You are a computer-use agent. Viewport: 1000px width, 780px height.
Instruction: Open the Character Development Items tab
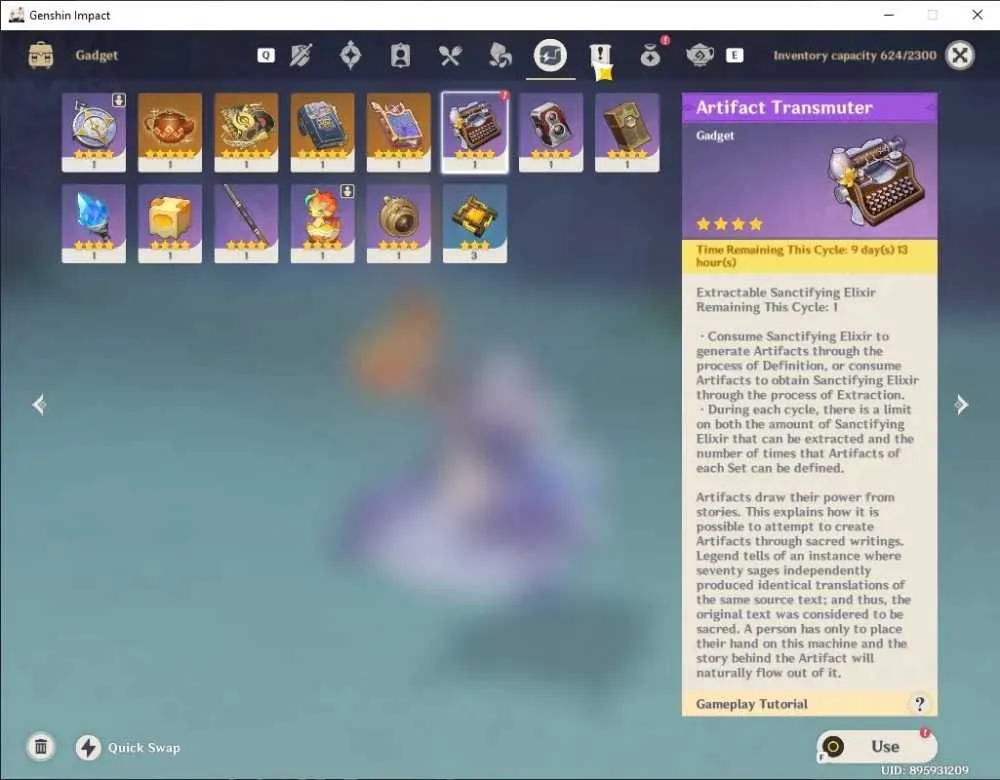tap(400, 55)
